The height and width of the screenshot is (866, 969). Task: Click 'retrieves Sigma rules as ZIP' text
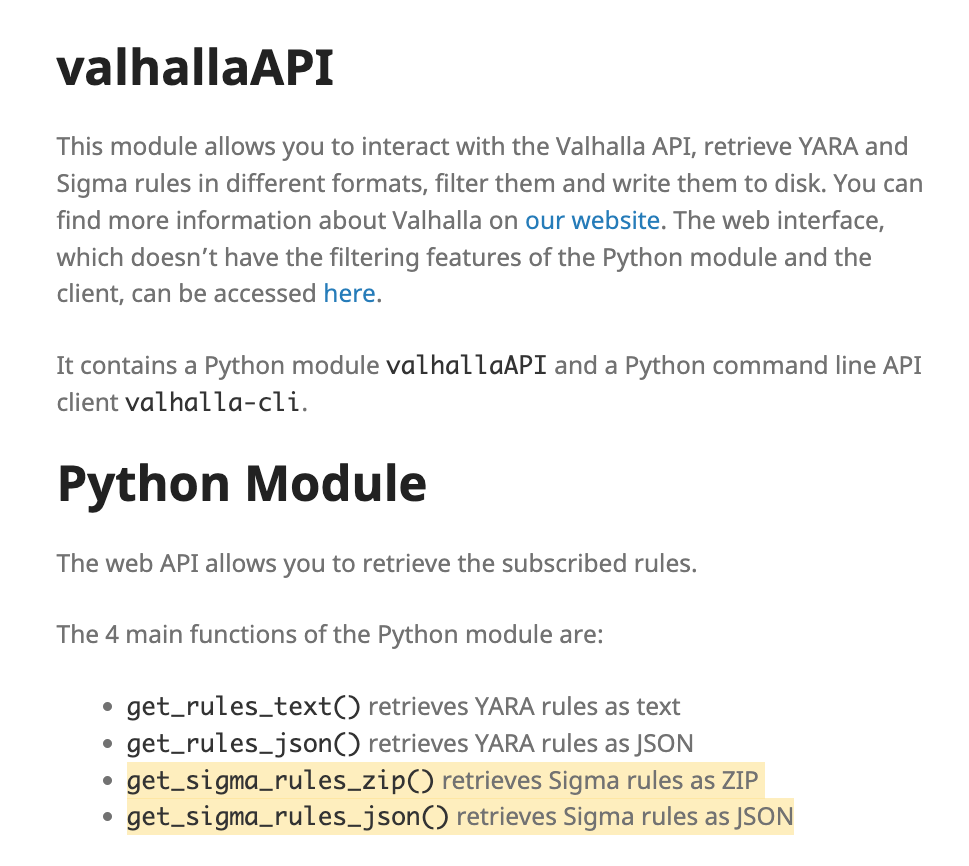tap(600, 780)
